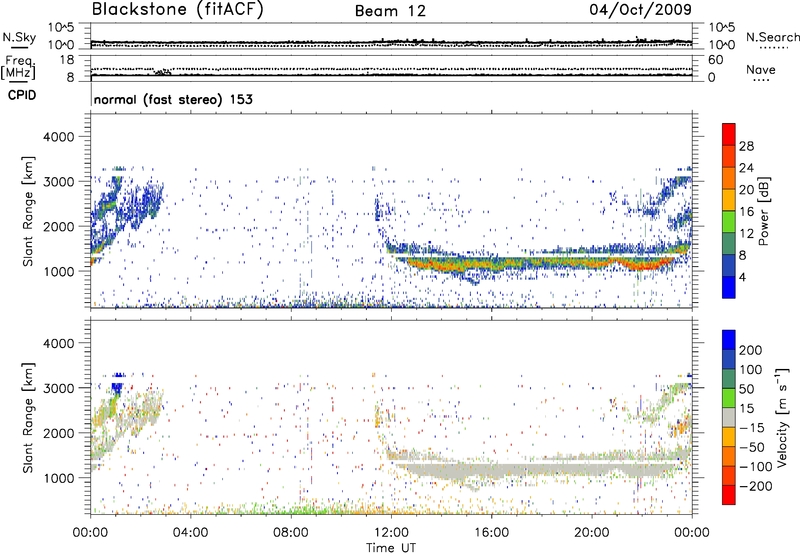Viewport: 800px width, 554px height.
Task: Click the red bottom of velocity colorbar
Action: [x=729, y=495]
